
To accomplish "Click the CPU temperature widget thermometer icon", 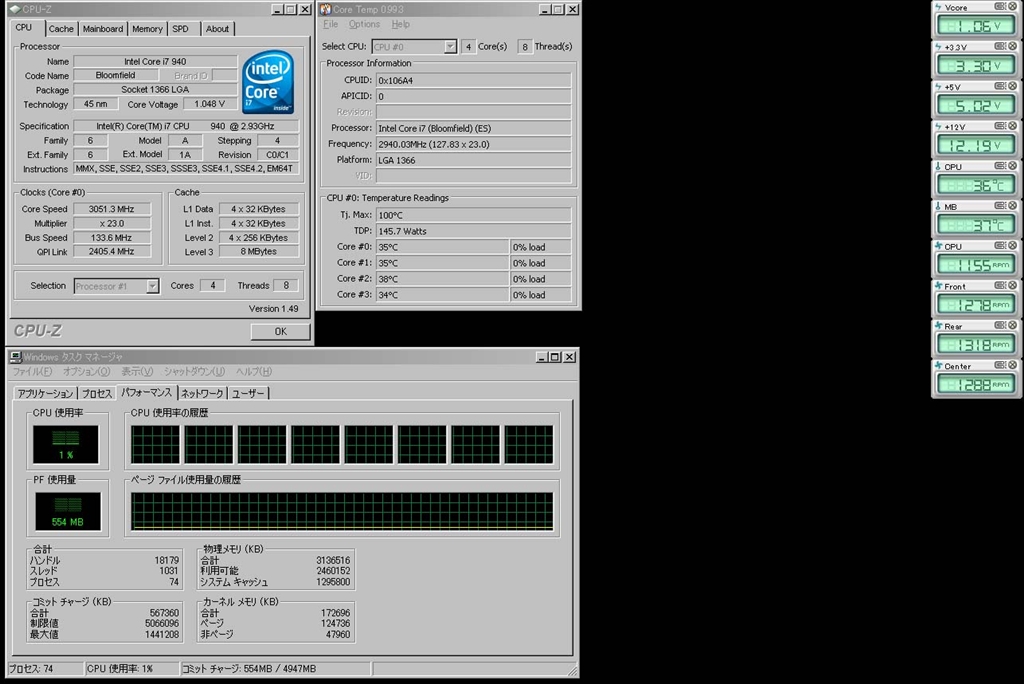I will (x=938, y=167).
